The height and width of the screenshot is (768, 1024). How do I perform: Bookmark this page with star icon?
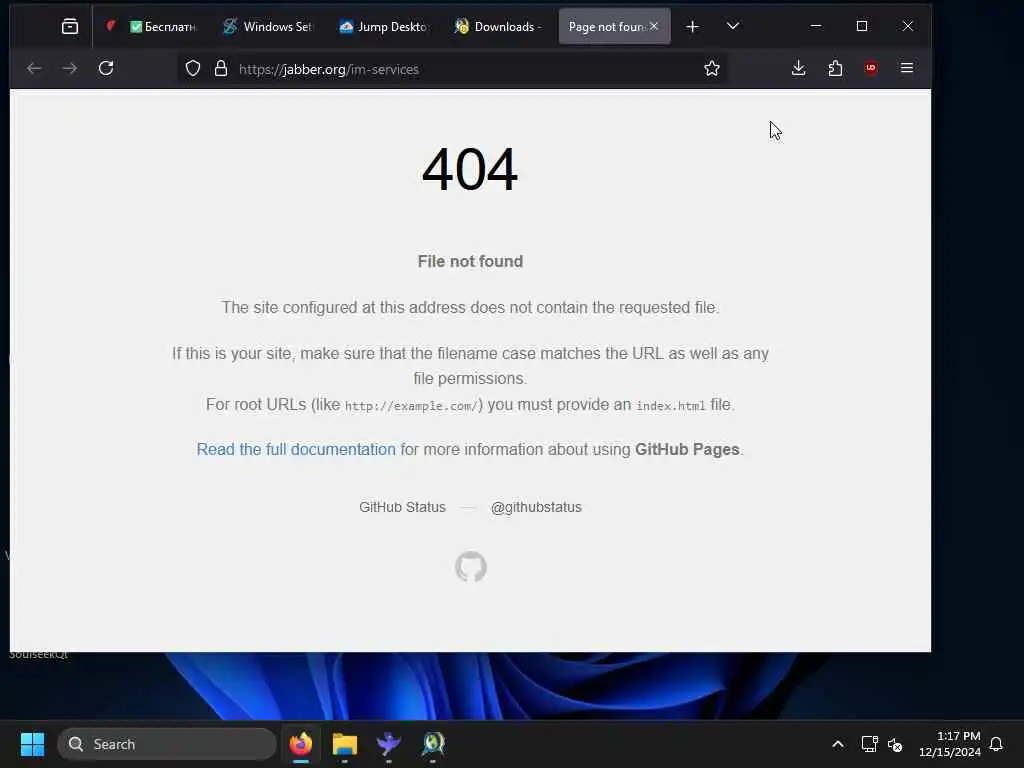(x=712, y=68)
